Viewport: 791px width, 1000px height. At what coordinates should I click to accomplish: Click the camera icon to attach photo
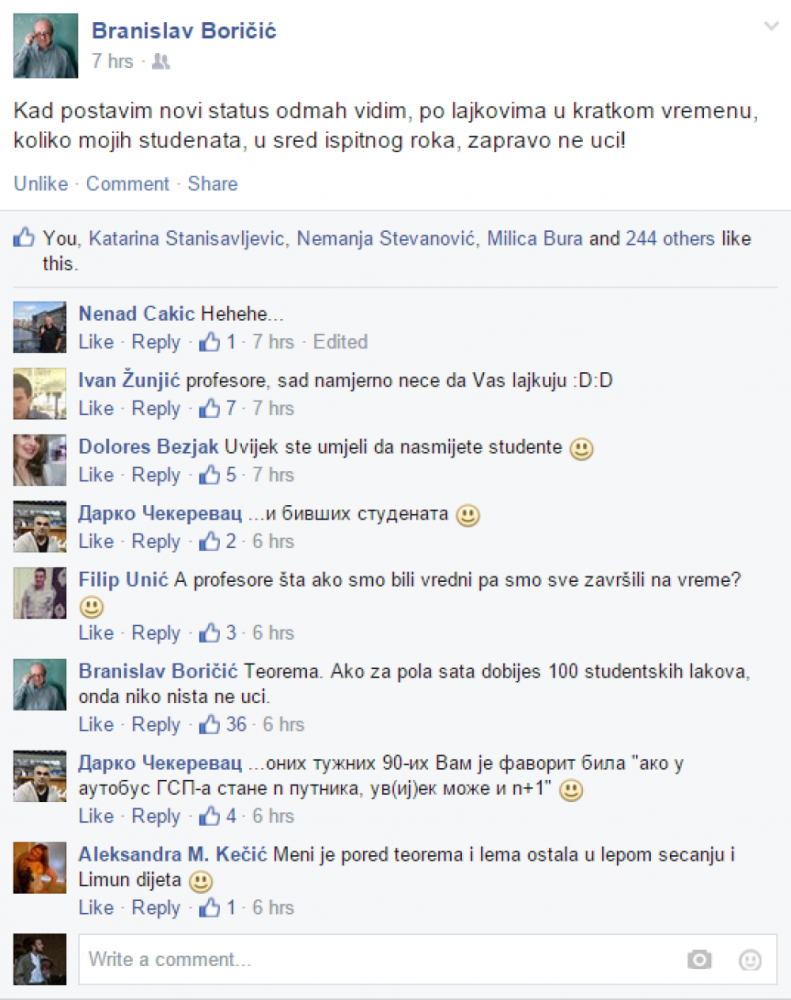tap(699, 959)
